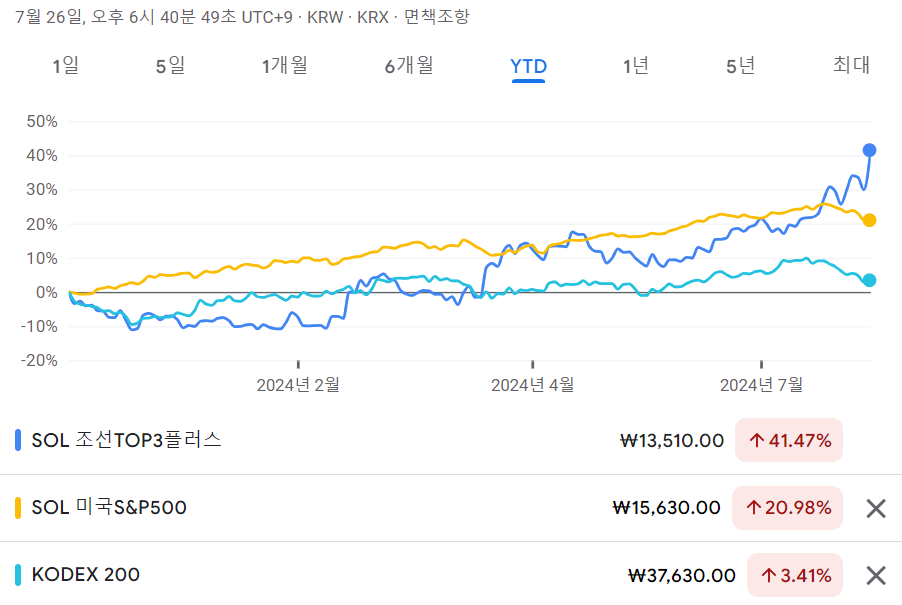Click the 2024년 4월 axis label

coord(533,385)
